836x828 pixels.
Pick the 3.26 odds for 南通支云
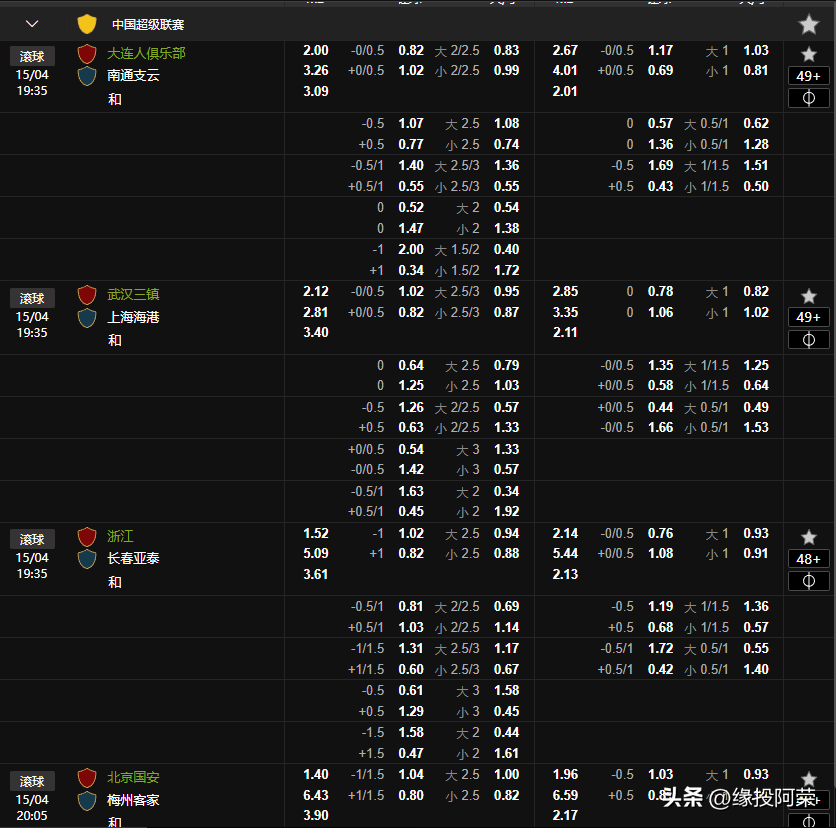[x=315, y=71]
